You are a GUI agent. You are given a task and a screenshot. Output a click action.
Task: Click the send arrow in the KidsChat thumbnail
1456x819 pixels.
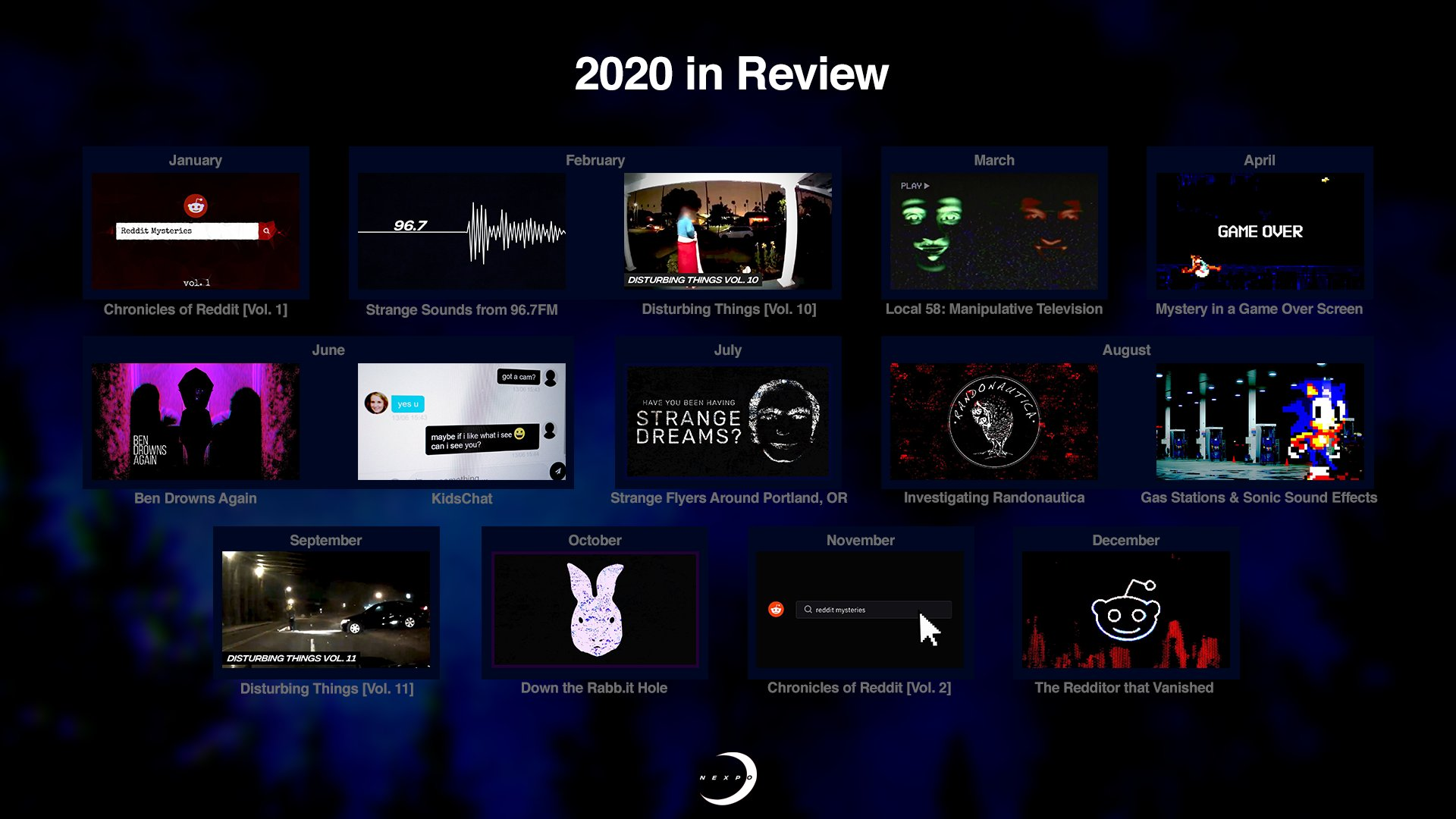click(557, 471)
